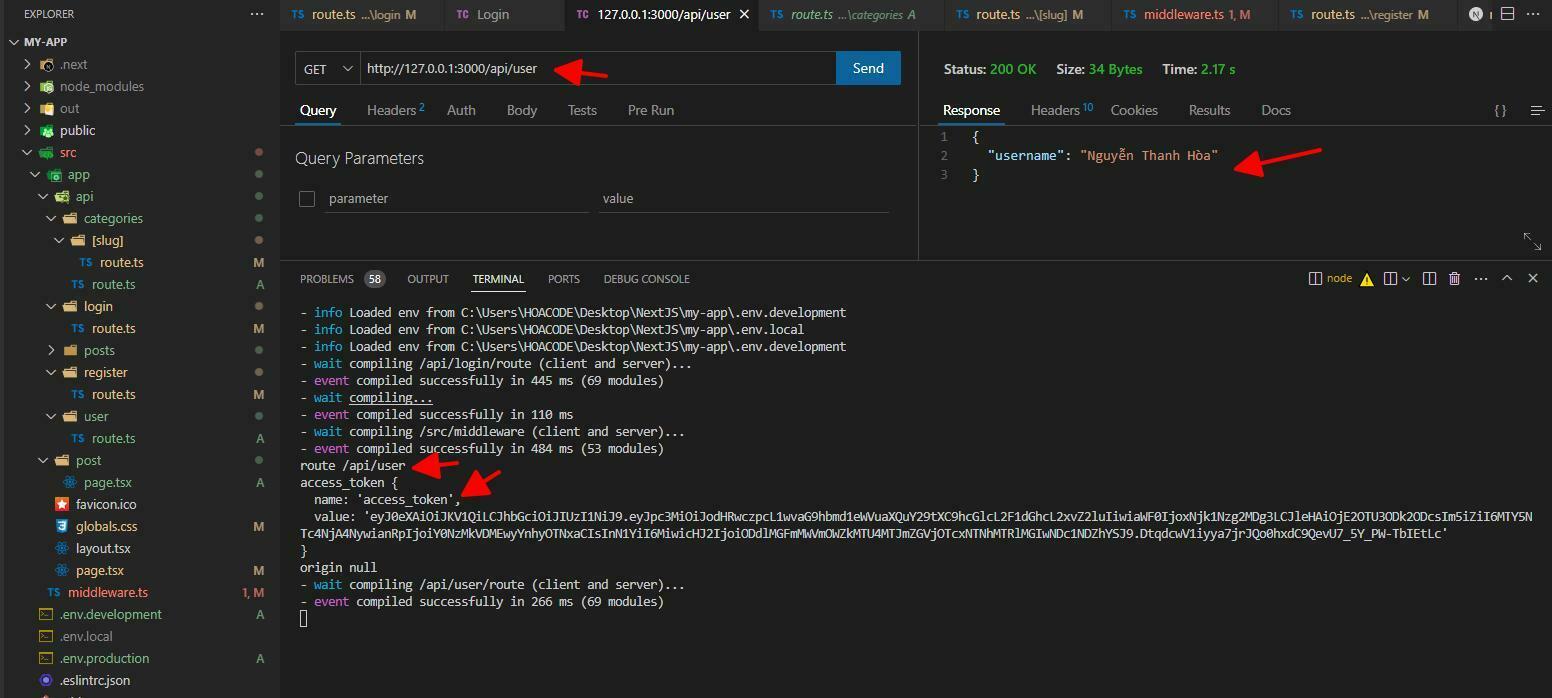Click the account avatar in the title bar
The height and width of the screenshot is (698, 1552).
[x=1476, y=14]
